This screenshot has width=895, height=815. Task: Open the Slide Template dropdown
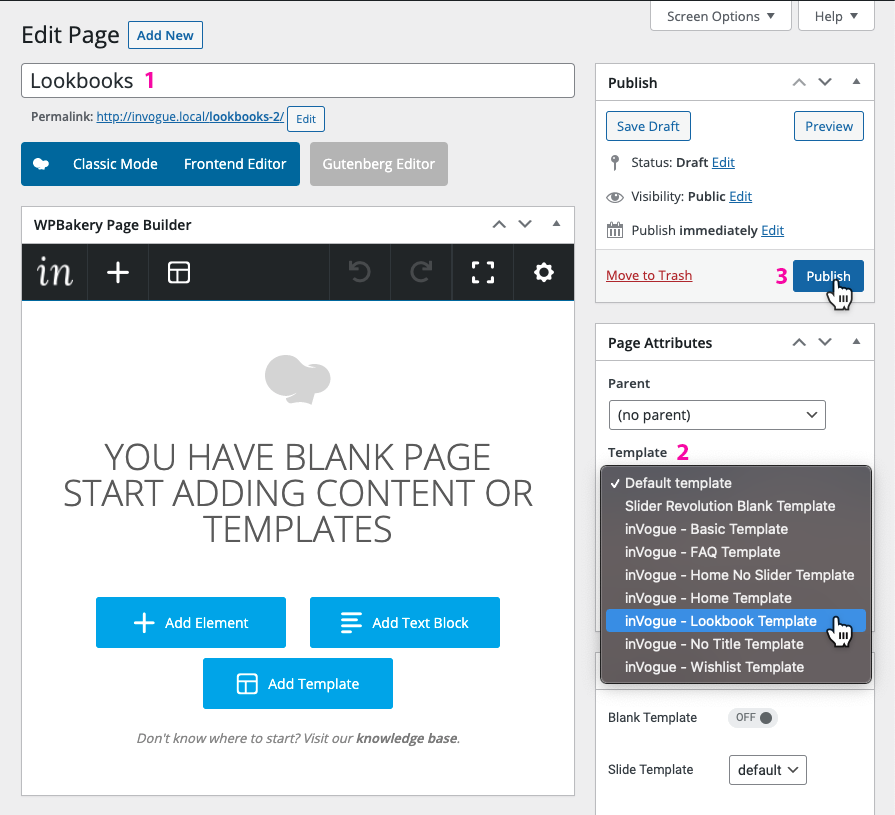coord(767,770)
